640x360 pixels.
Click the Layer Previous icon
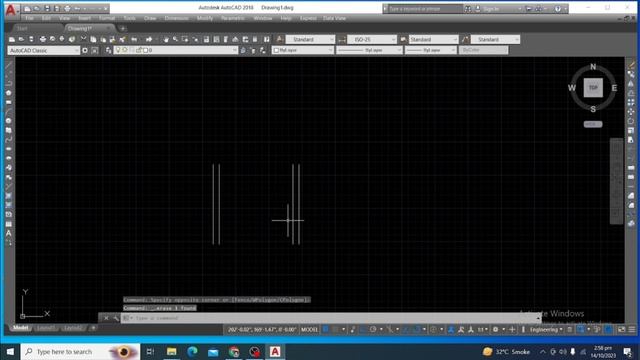tap(253, 50)
